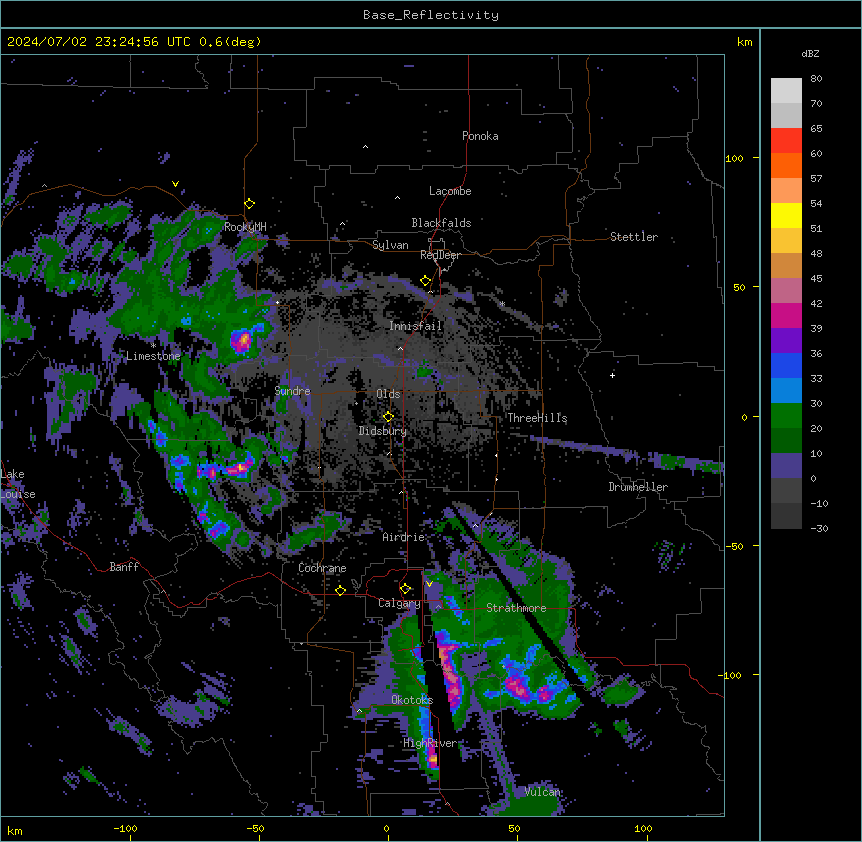
Task: Click the yellow v marker northeast of Calgary
Action: tap(429, 584)
